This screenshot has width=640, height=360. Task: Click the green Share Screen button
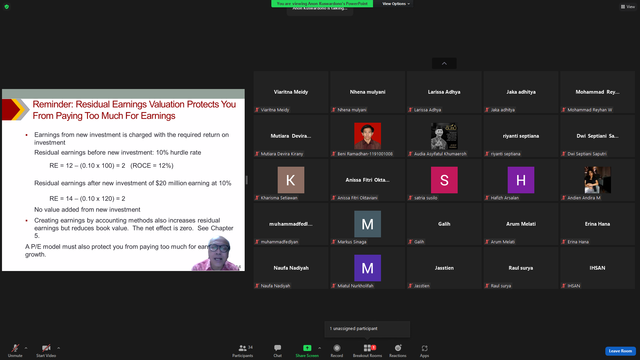[307, 350]
